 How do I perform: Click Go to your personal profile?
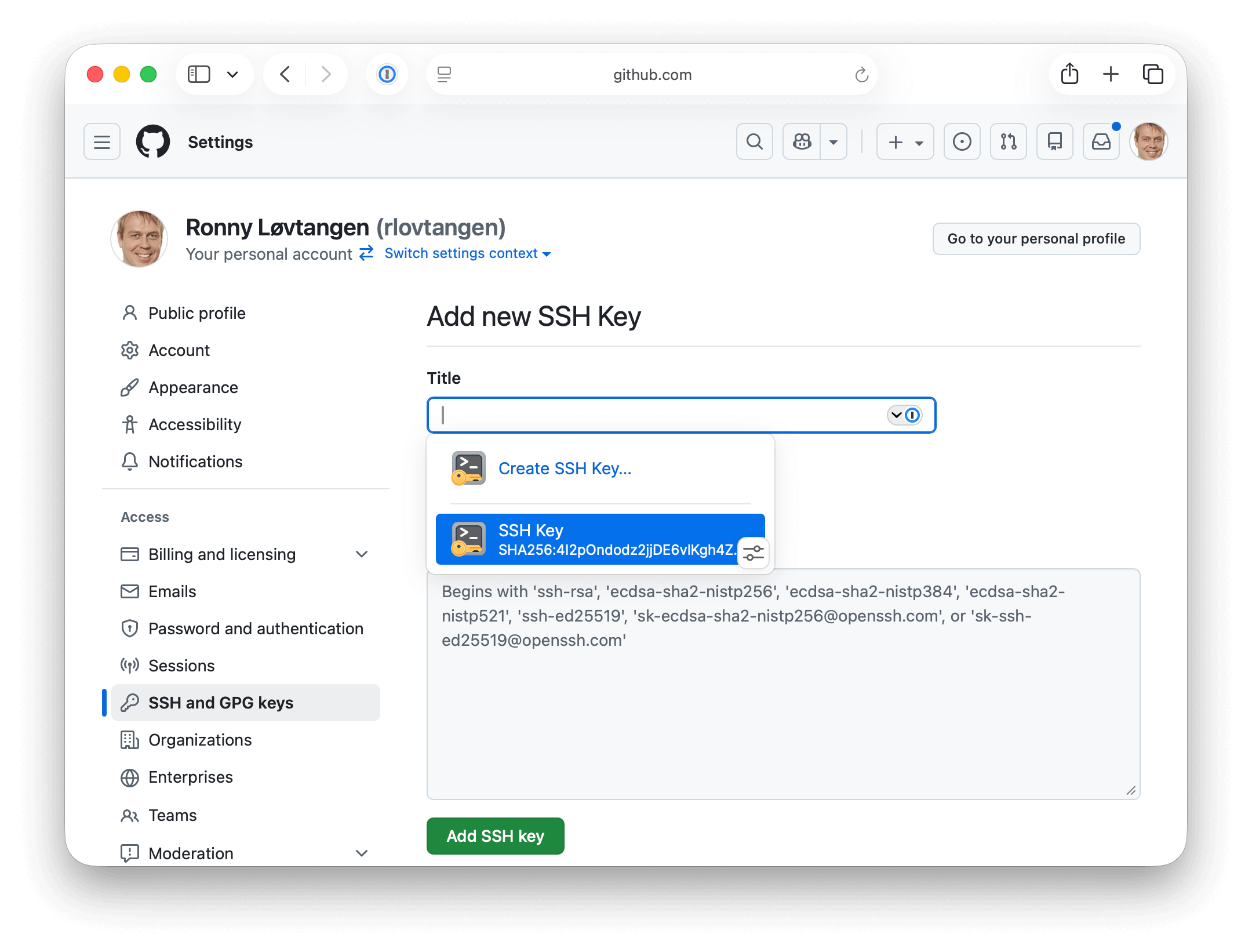1036,239
